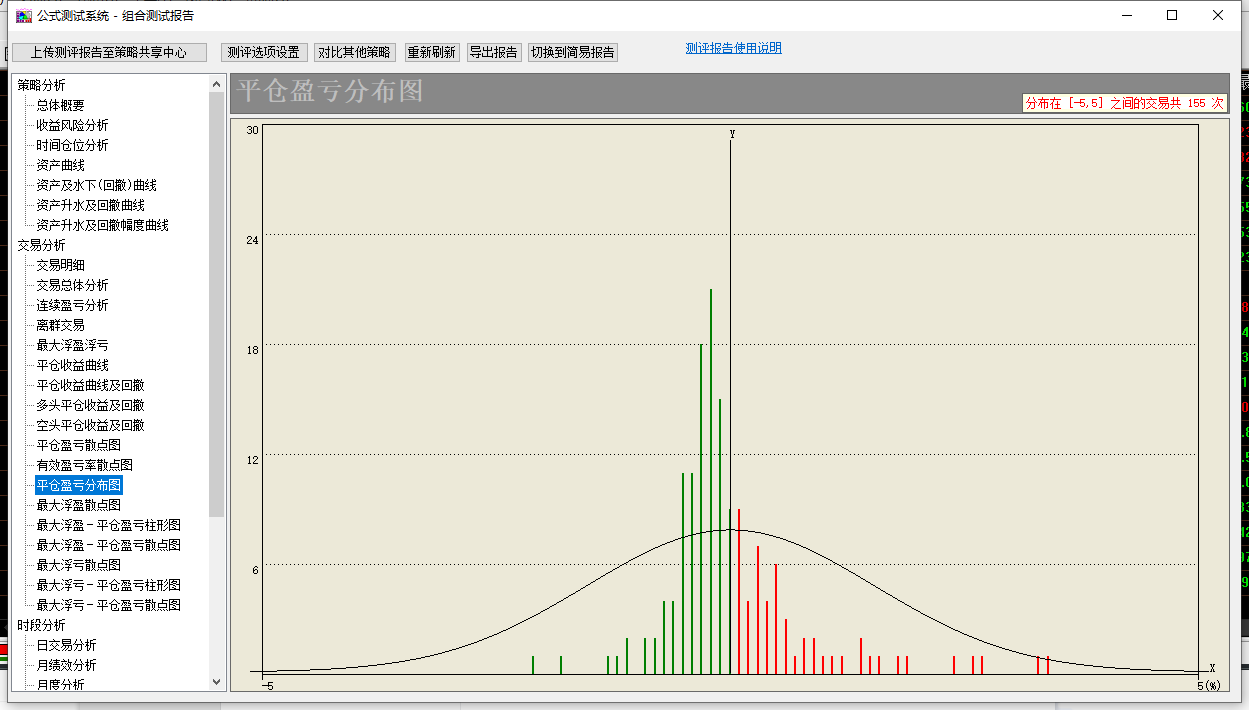This screenshot has height=710, width=1249.
Task: Select 交易分析 tree heading
Action: (42, 245)
